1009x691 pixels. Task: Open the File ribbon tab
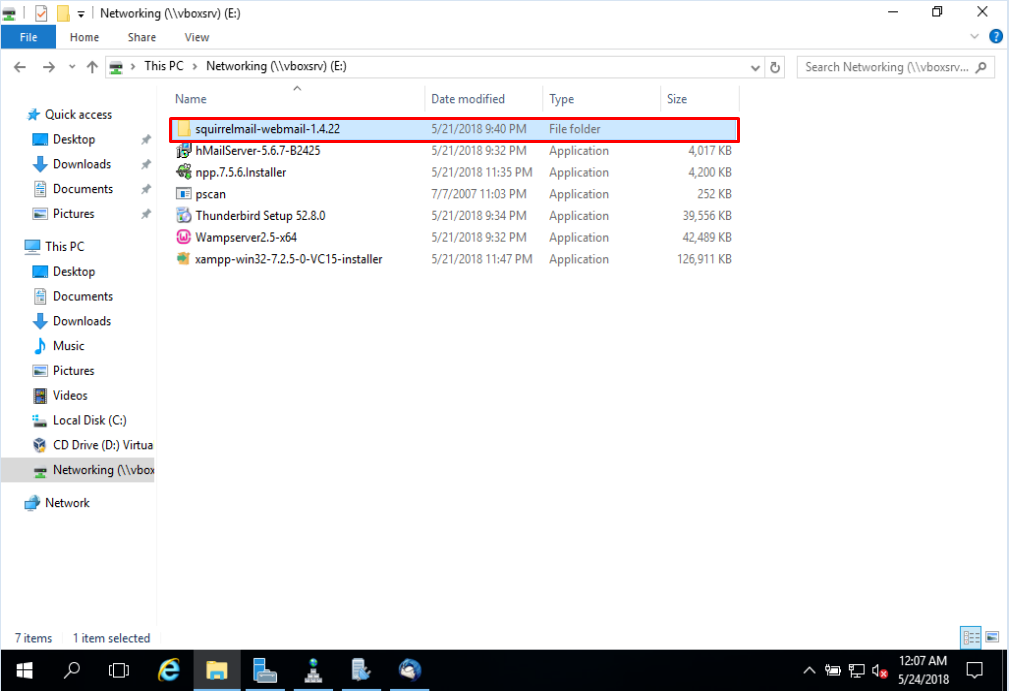(x=28, y=37)
